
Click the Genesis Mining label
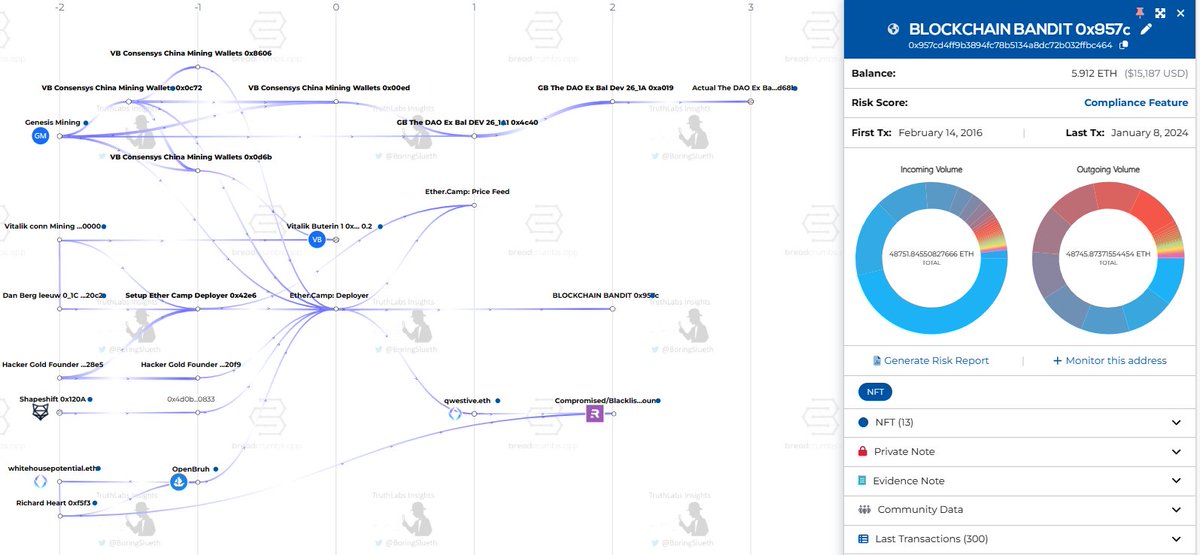(x=52, y=122)
